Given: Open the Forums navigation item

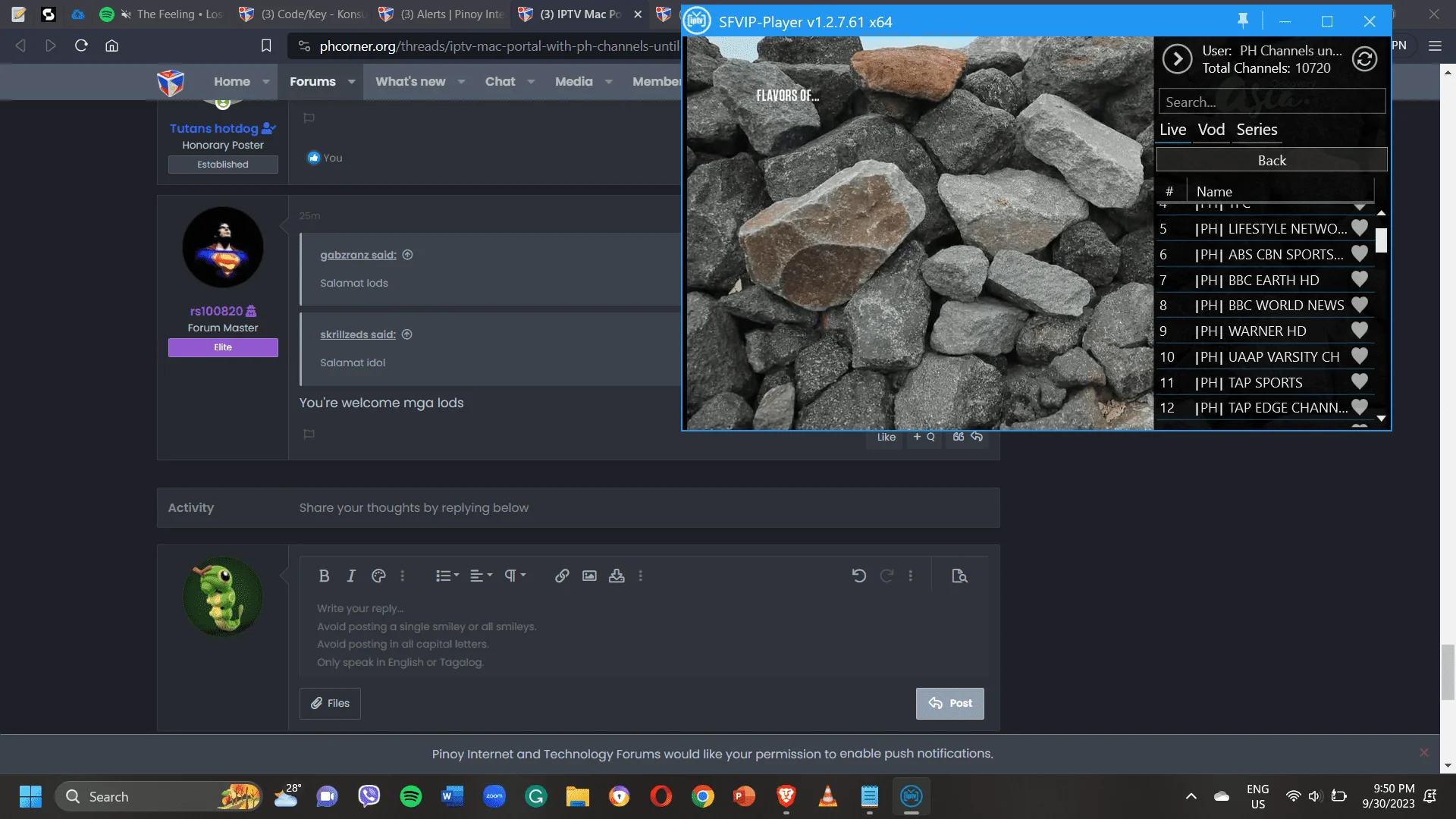Looking at the screenshot, I should click(x=312, y=81).
